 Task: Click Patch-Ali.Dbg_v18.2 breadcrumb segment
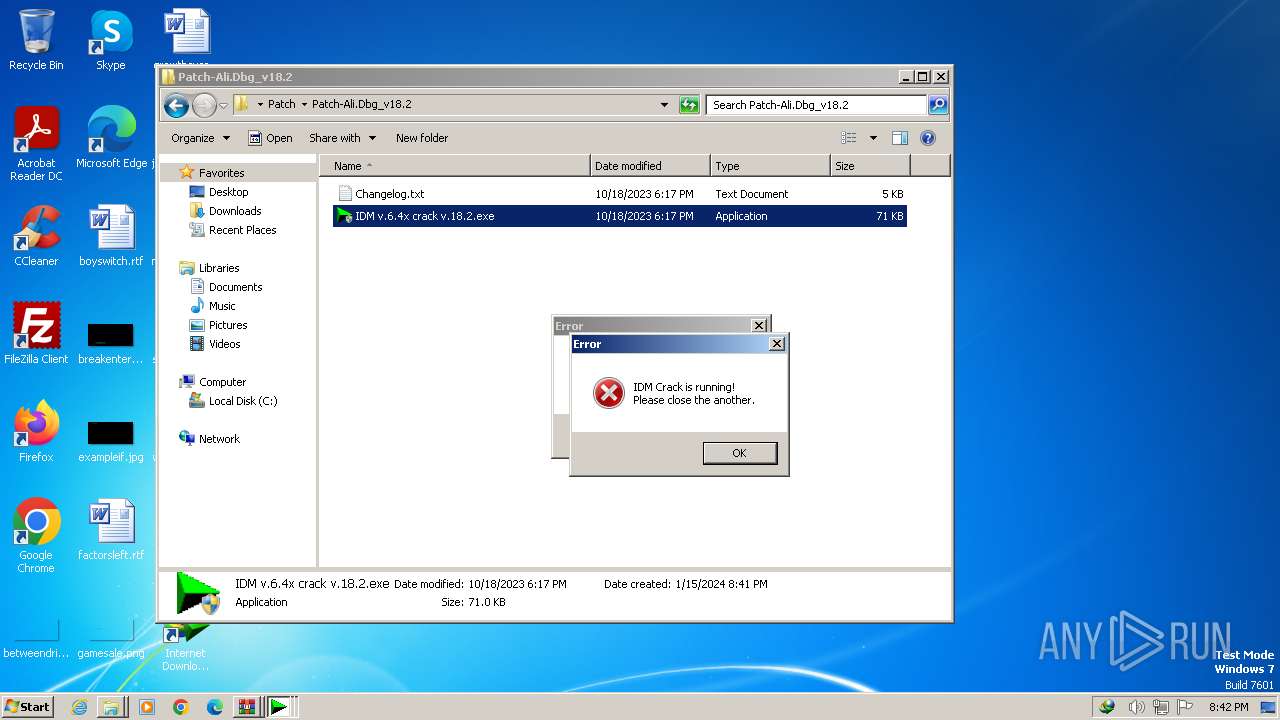(x=361, y=104)
